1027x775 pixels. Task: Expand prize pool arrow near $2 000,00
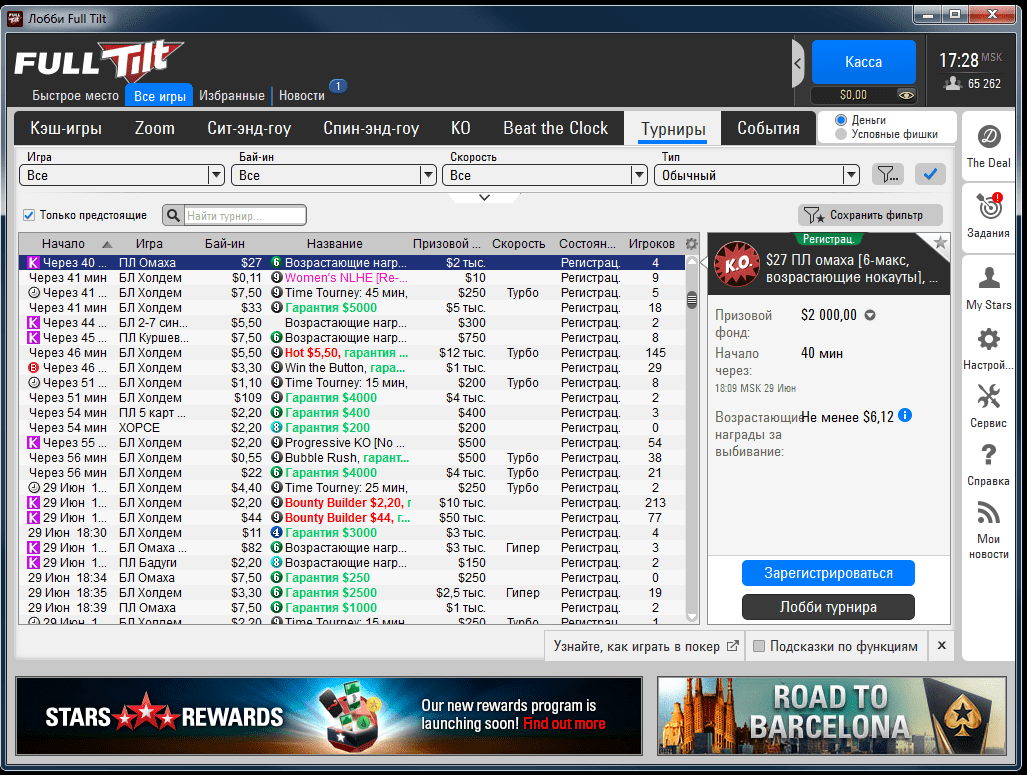[x=870, y=315]
